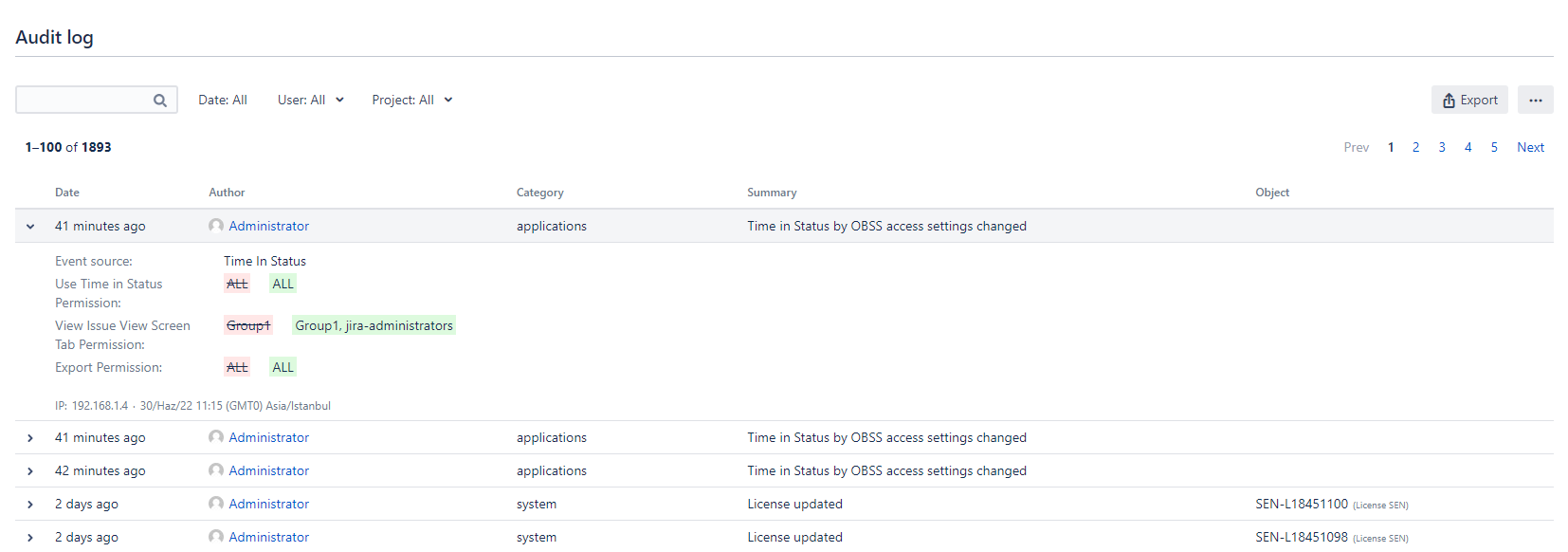Open the Project: All filter dropdown

point(411,100)
